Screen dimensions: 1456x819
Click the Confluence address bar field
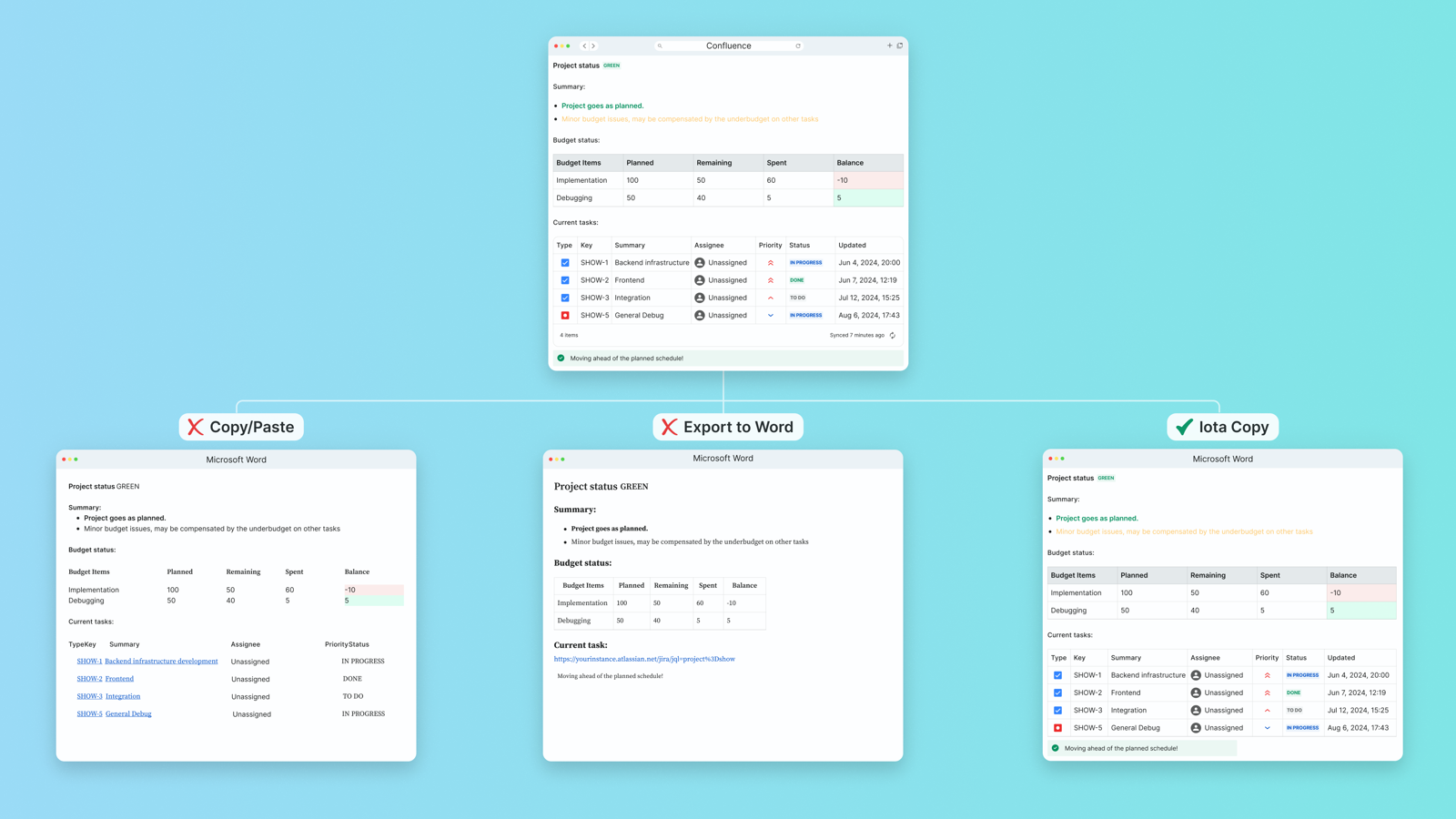(729, 45)
